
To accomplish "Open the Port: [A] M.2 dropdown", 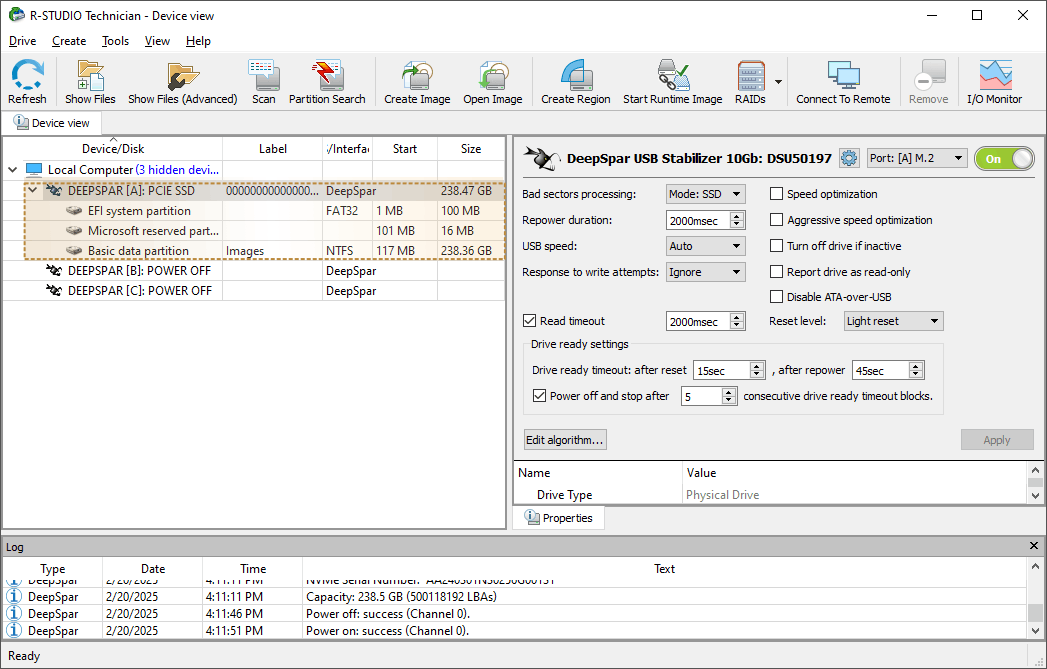I will pos(917,158).
